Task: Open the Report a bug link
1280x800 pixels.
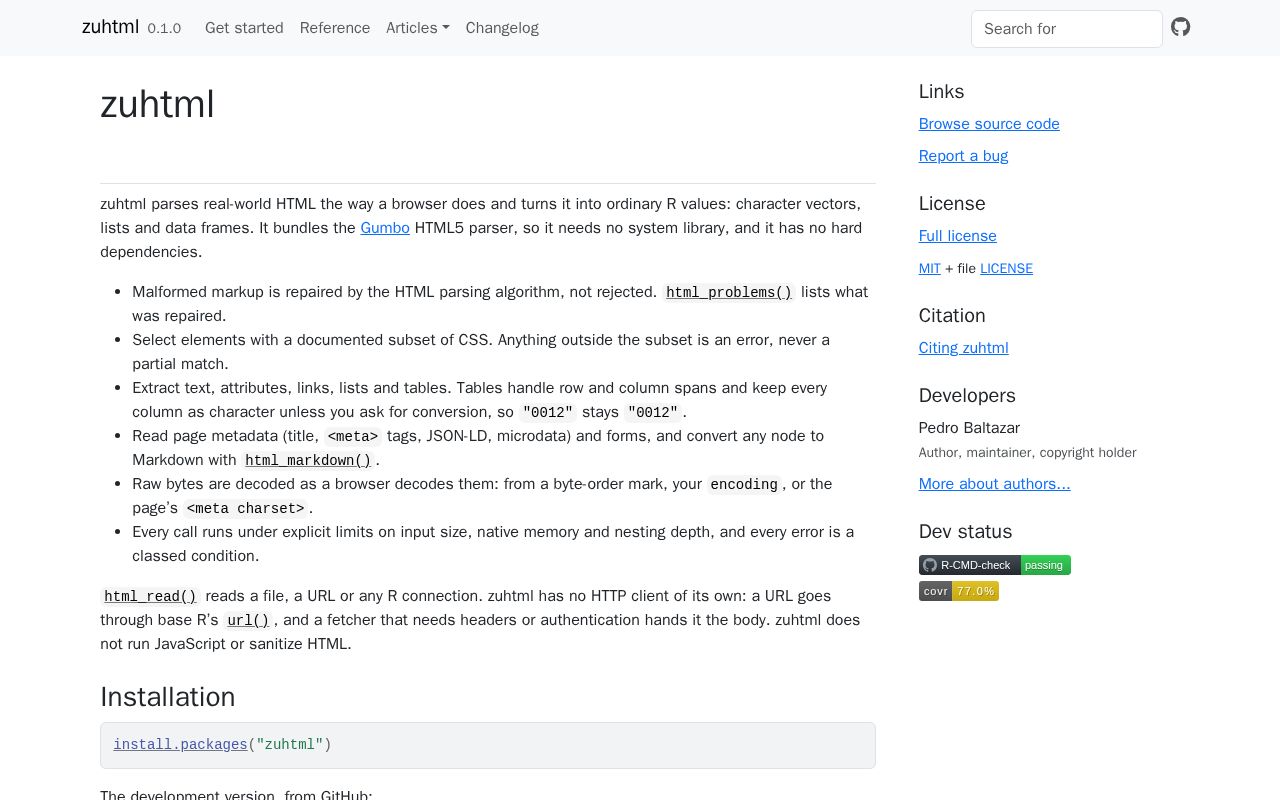Action: pyautogui.click(x=963, y=156)
